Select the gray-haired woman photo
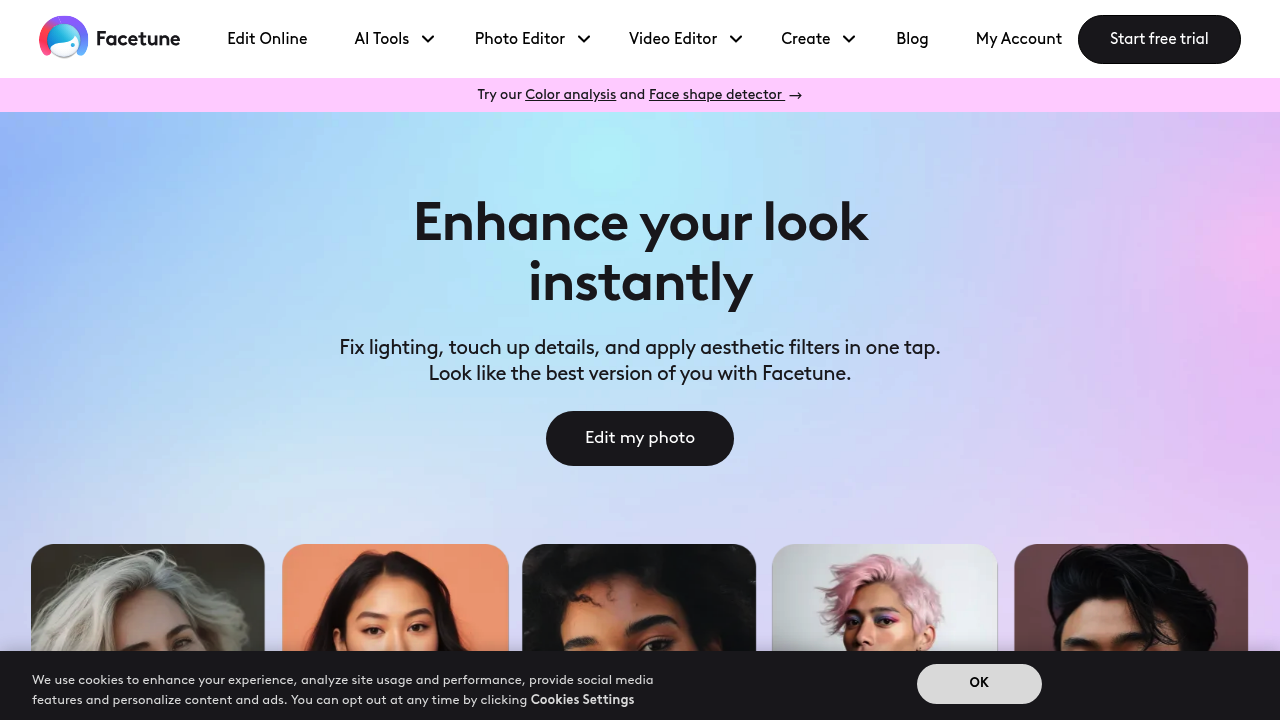This screenshot has height=720, width=1280. click(x=148, y=598)
